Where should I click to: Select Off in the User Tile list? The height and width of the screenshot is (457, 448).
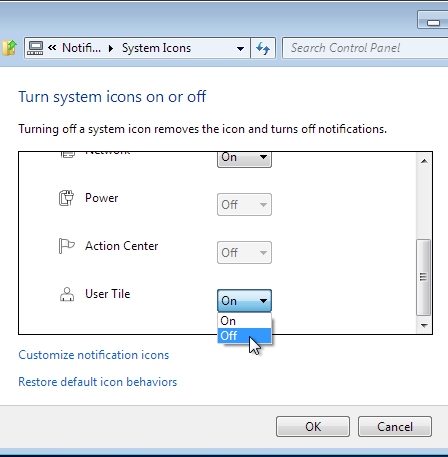(x=244, y=336)
